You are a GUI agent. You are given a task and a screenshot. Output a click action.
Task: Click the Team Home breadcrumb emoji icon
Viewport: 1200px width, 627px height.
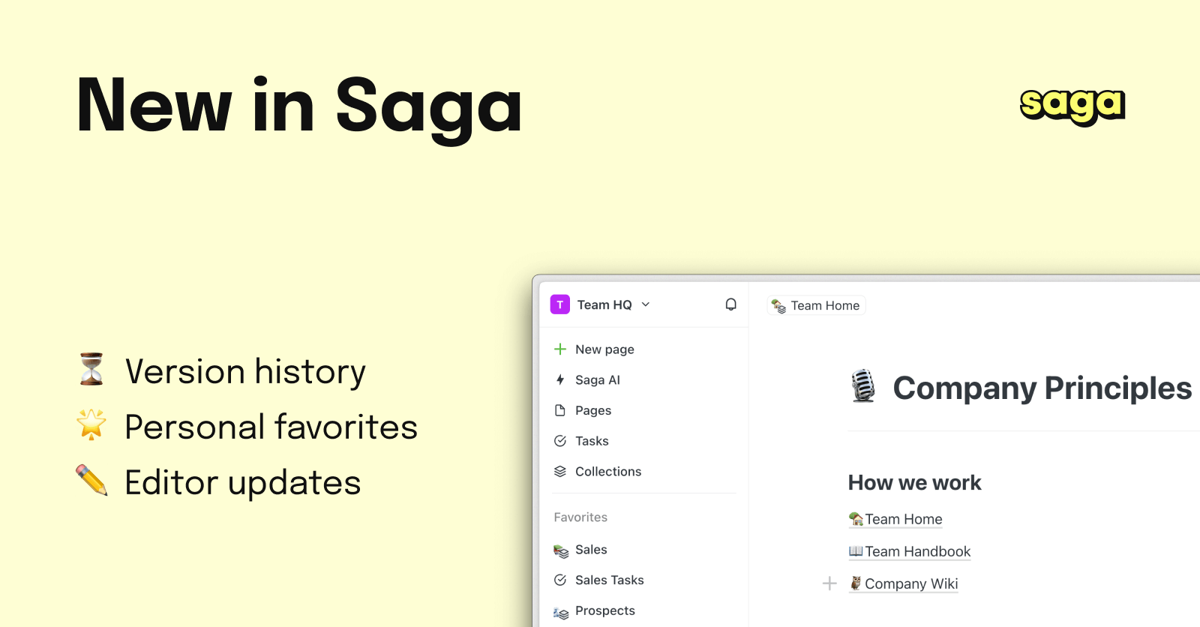(778, 306)
